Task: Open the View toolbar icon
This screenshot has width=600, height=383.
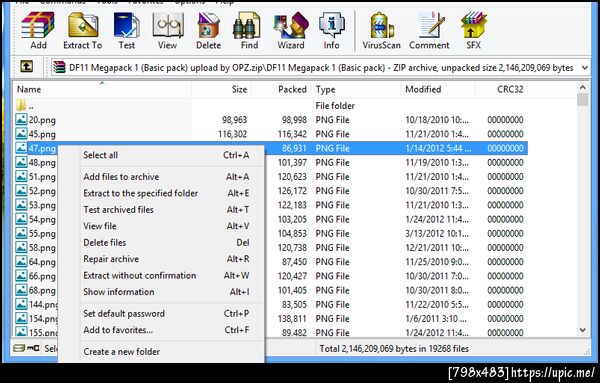Action: pos(168,31)
